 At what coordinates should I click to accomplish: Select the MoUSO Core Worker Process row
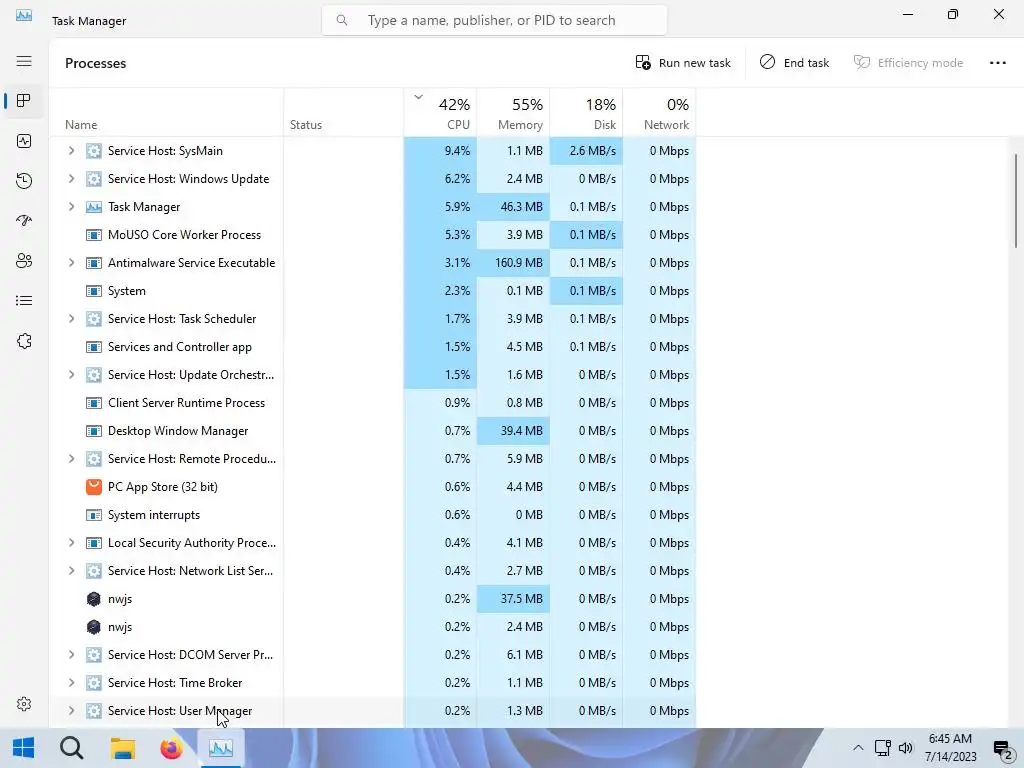point(372,235)
